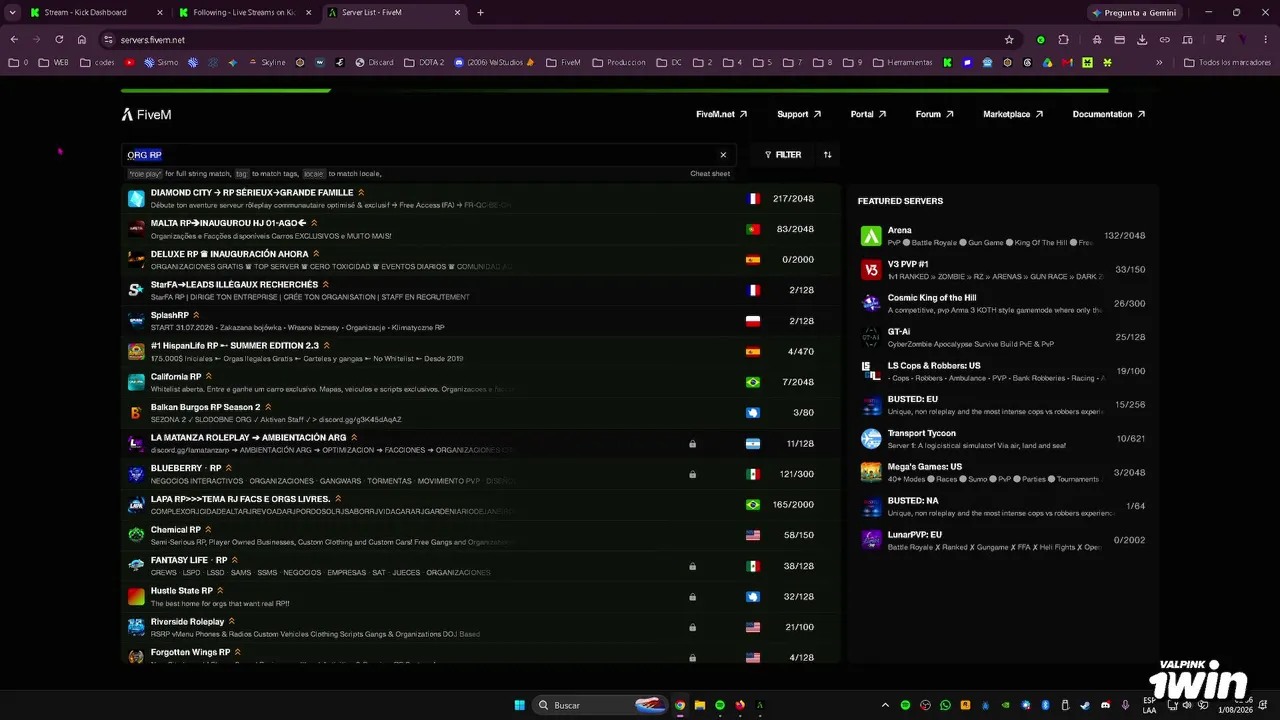Open the Portal header link

(x=868, y=115)
